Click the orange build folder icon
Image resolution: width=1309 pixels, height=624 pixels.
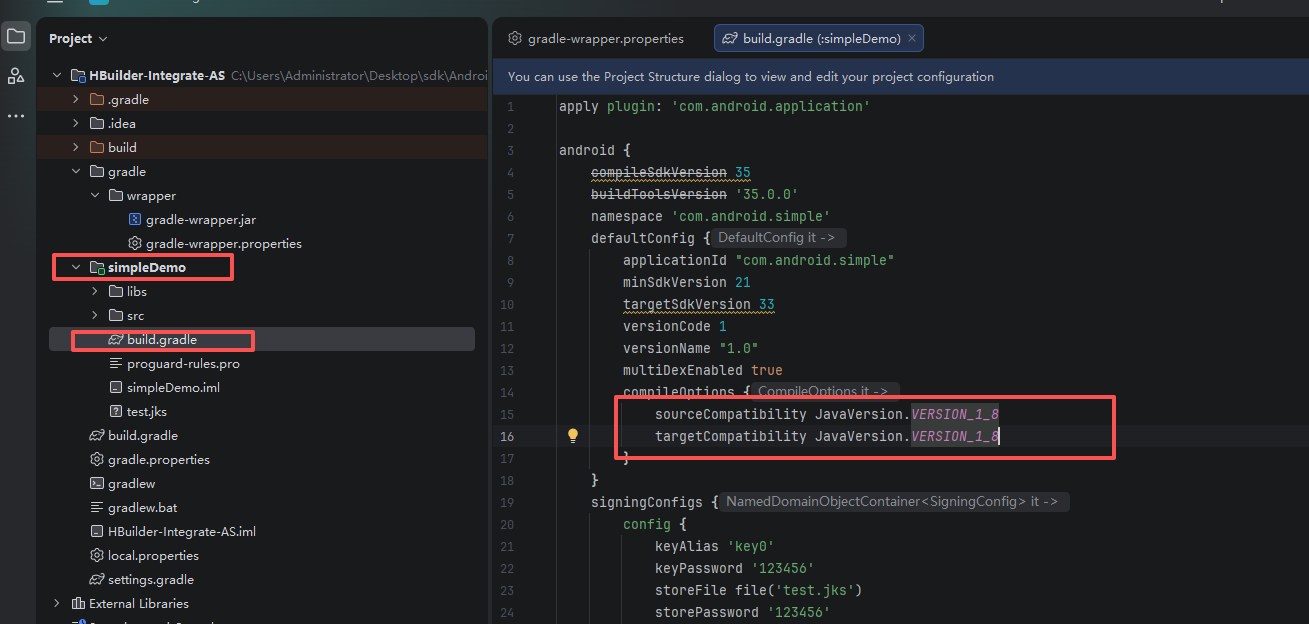97,147
